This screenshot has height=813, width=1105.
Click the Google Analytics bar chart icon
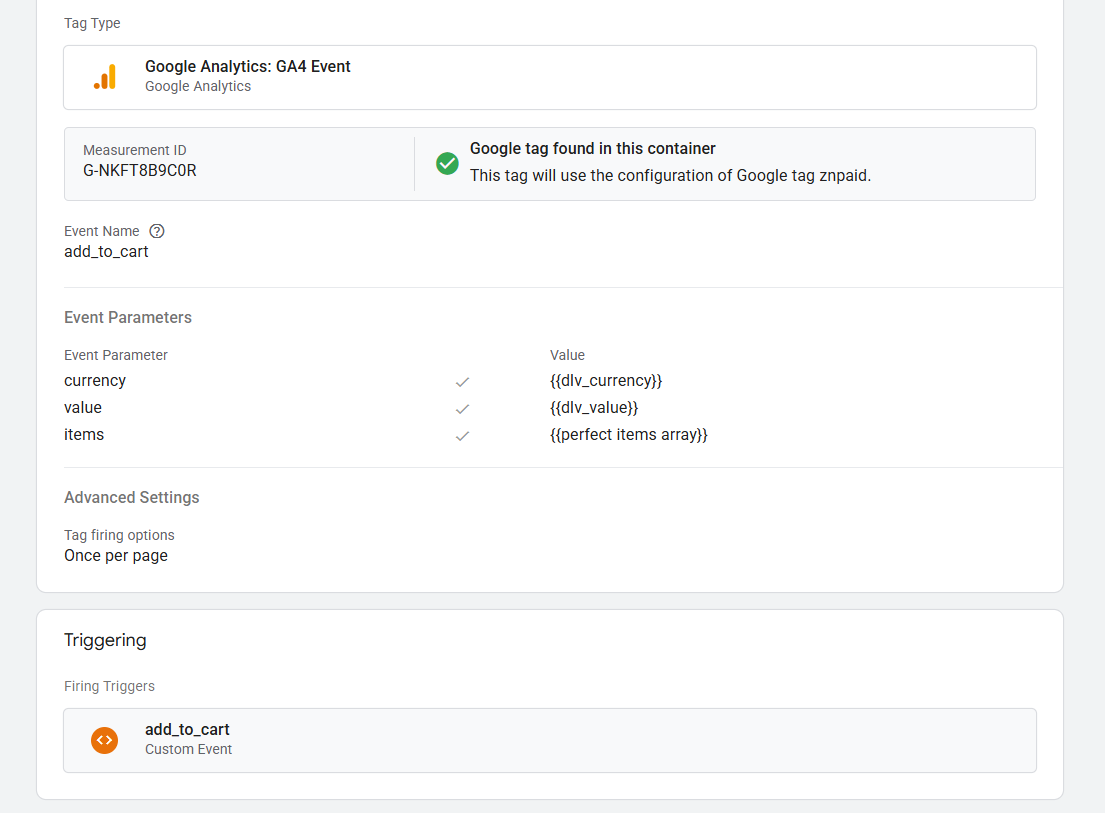pos(105,77)
